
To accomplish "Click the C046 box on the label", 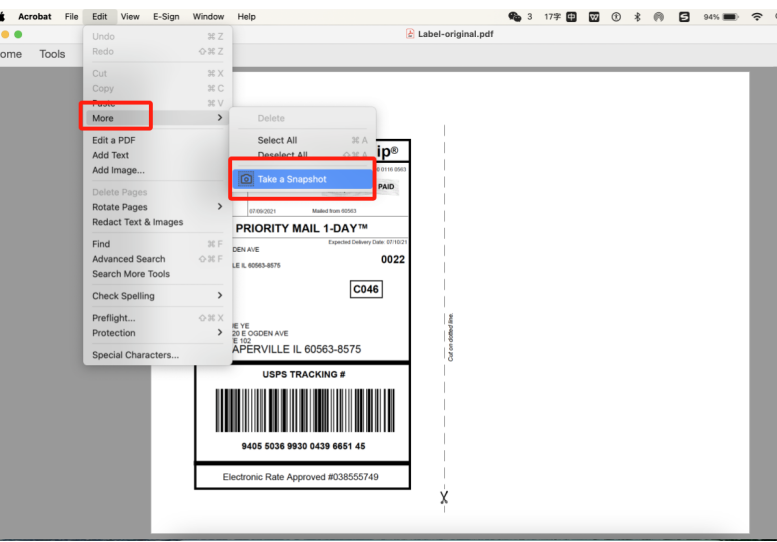I will click(x=366, y=289).
